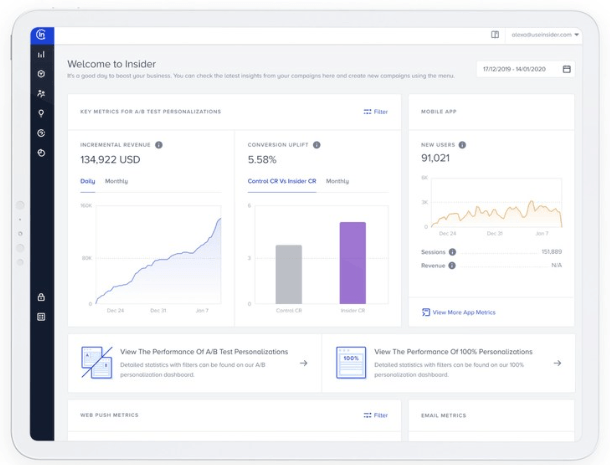Screen dimensions: 610x465
Task: Click the Web Push Metrics panel title
Action: click(x=109, y=415)
